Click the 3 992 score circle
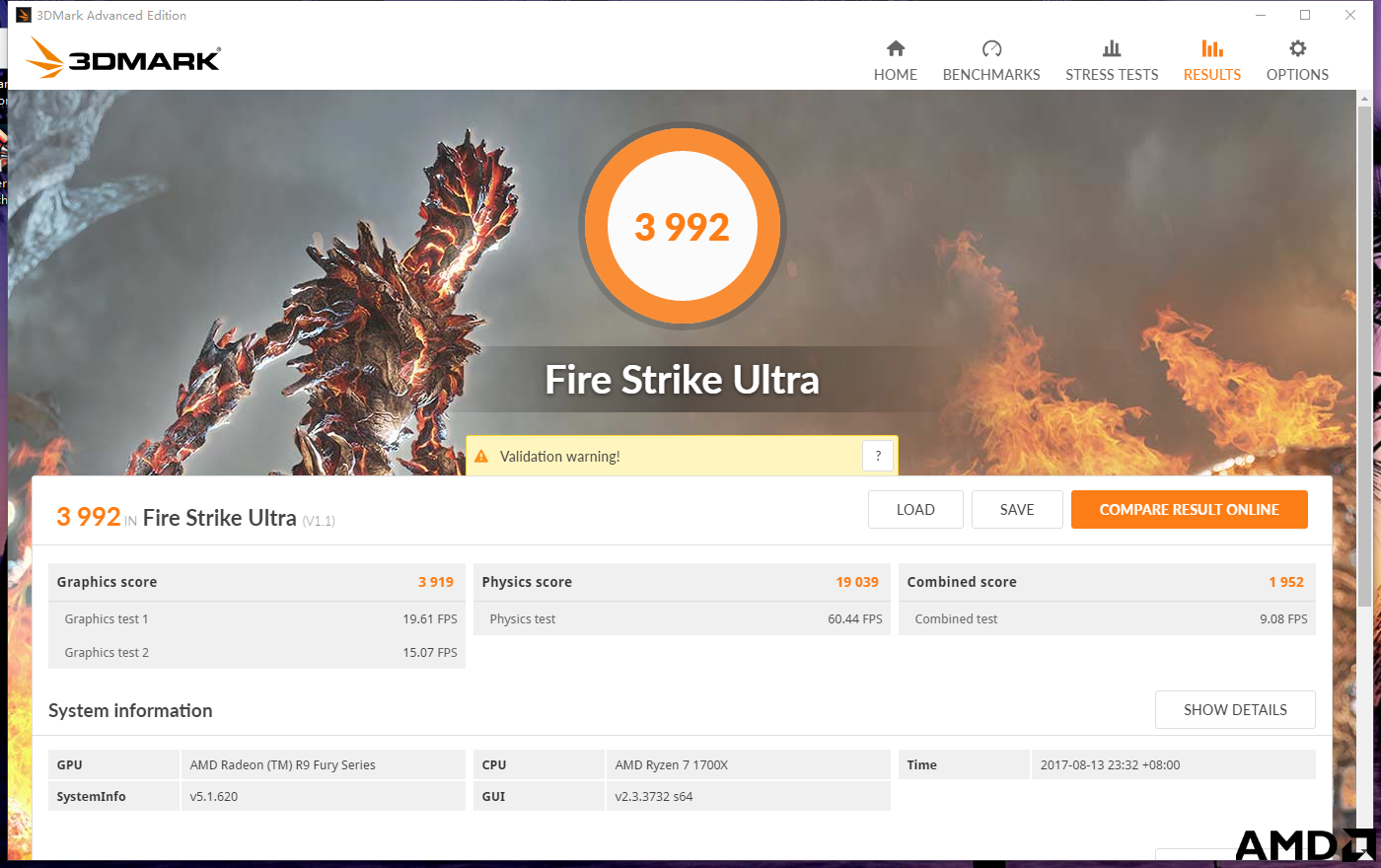The height and width of the screenshot is (868, 1381). pyautogui.click(x=683, y=227)
